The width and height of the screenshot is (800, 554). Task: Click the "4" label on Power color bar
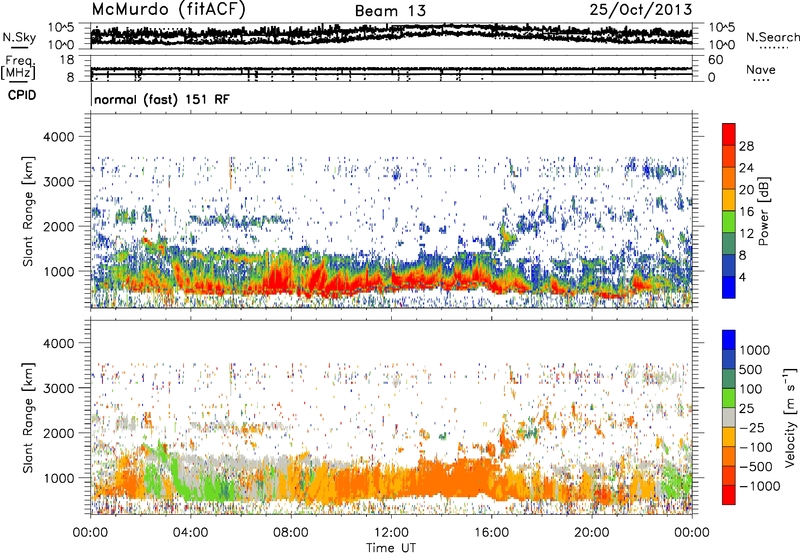click(x=742, y=277)
